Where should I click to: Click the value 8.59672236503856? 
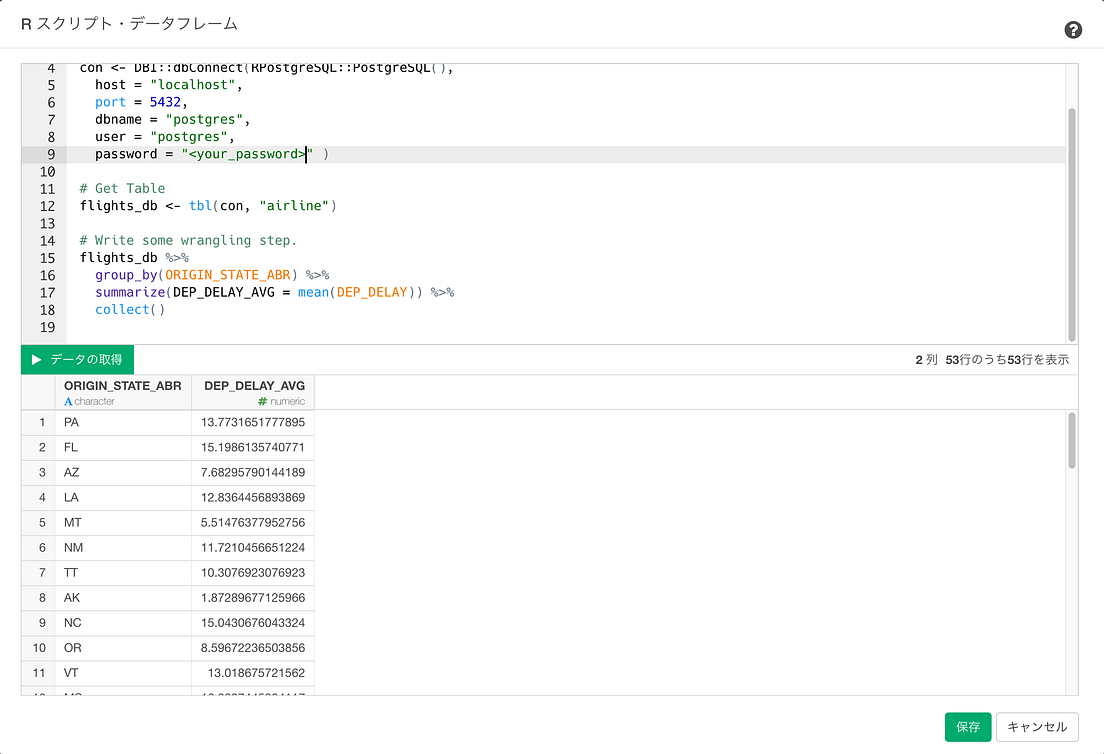253,648
